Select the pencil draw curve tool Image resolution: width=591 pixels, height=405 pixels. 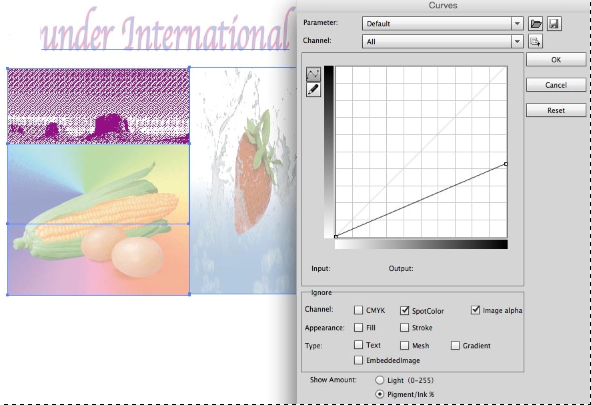[x=313, y=90]
